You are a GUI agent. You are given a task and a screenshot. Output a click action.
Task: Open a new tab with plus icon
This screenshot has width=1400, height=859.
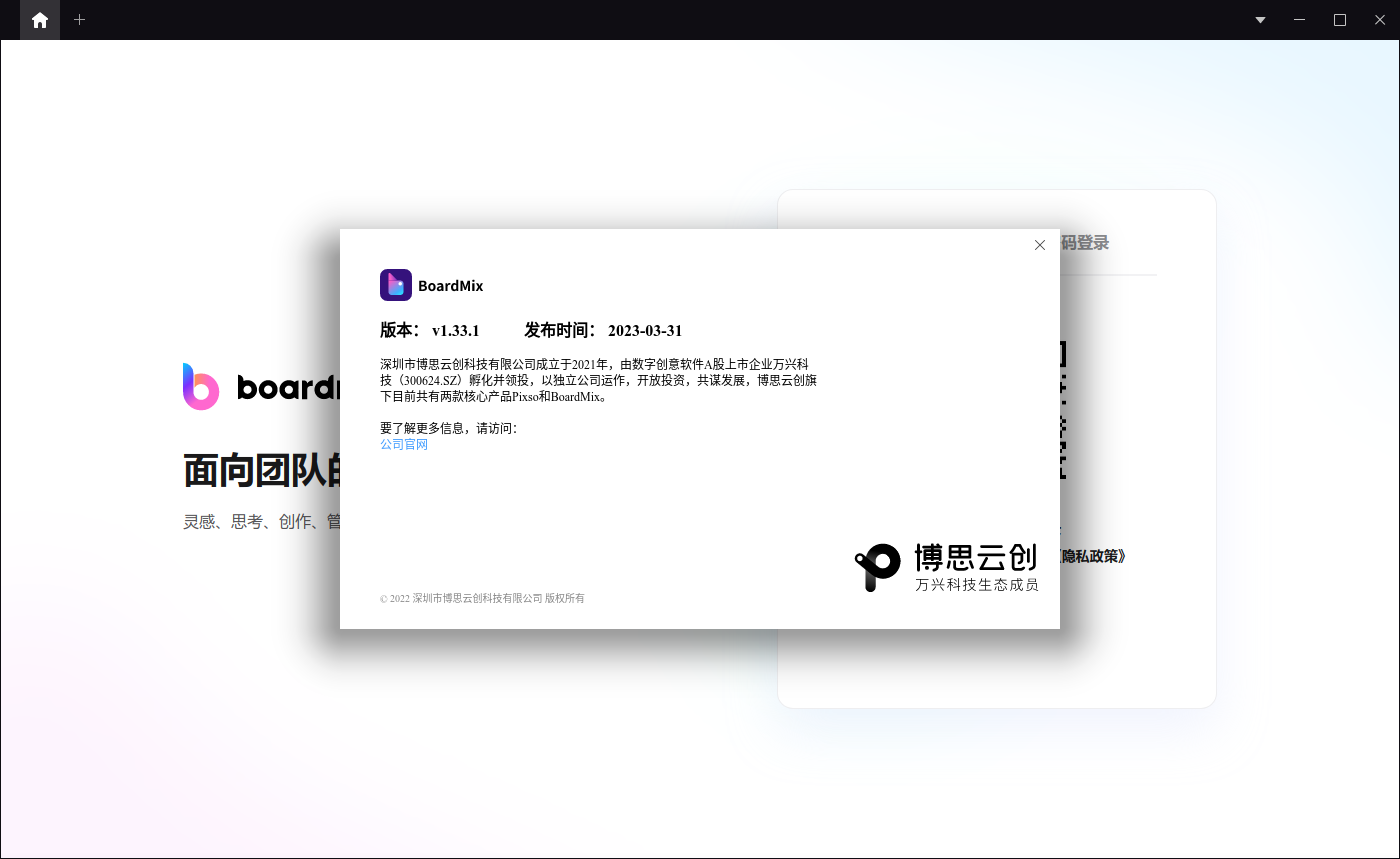(x=80, y=20)
